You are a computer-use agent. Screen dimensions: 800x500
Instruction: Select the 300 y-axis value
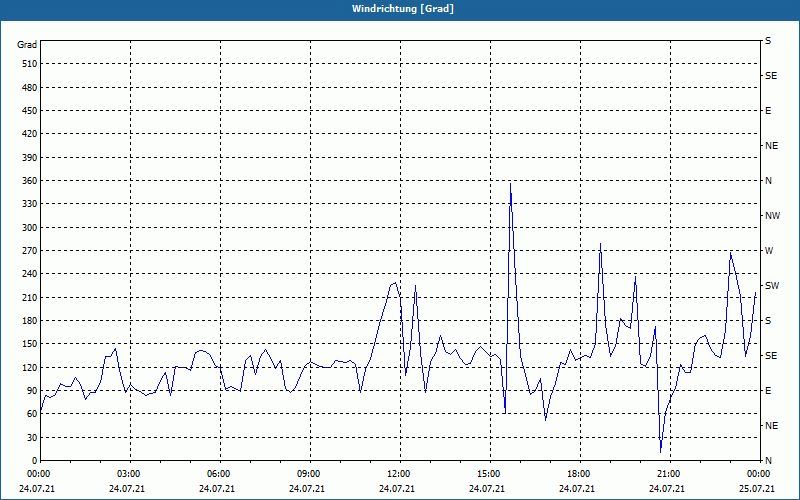[30, 228]
